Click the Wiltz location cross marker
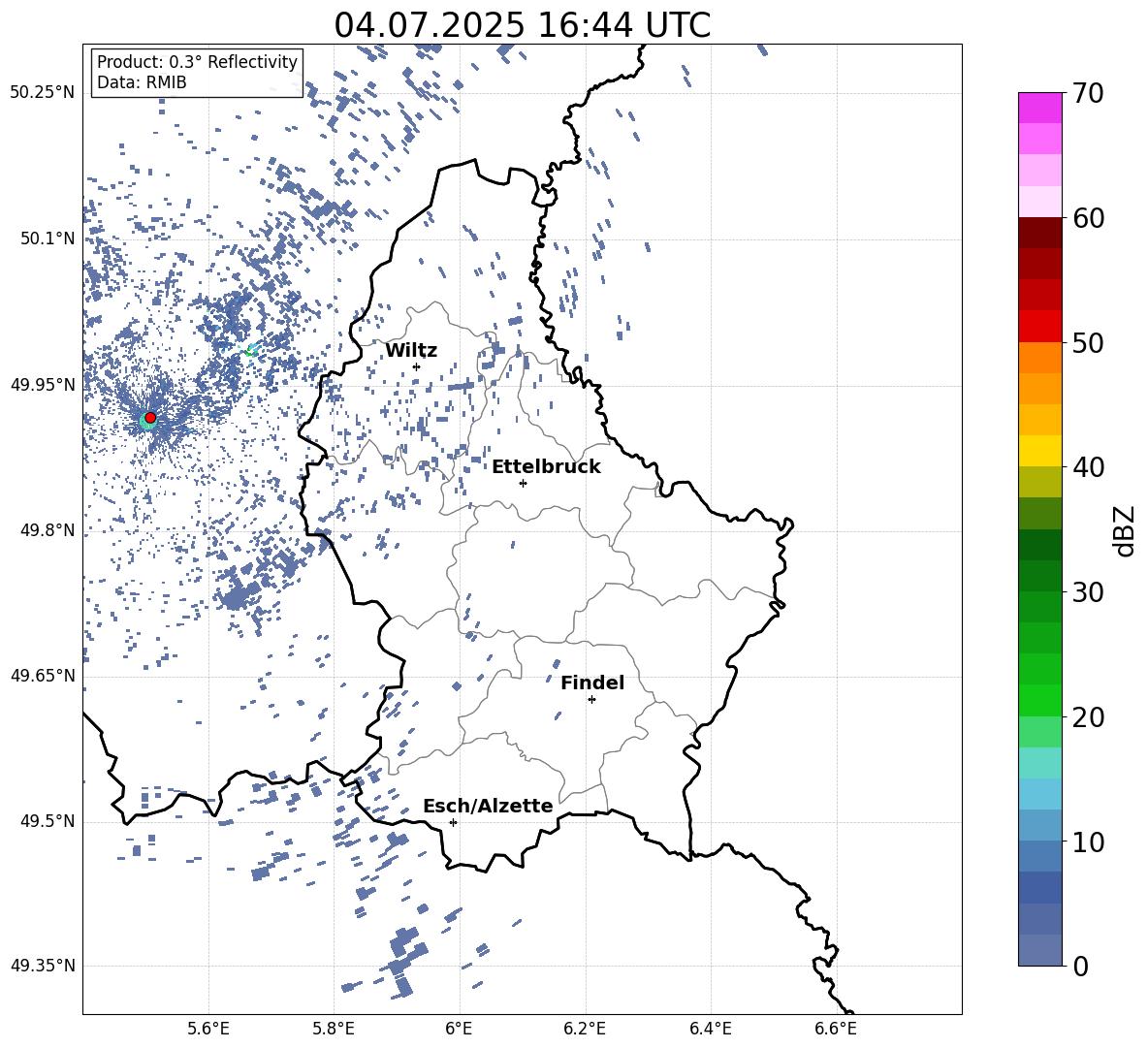 tap(417, 366)
